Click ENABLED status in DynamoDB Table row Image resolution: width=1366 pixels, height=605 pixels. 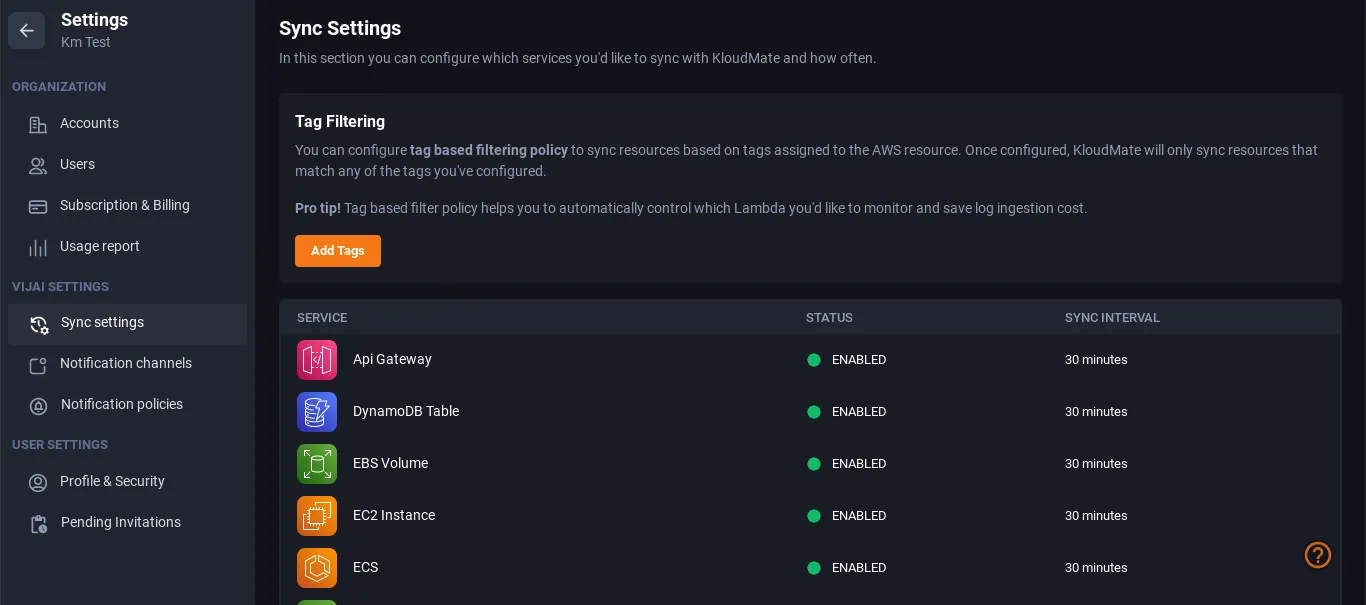(x=859, y=412)
